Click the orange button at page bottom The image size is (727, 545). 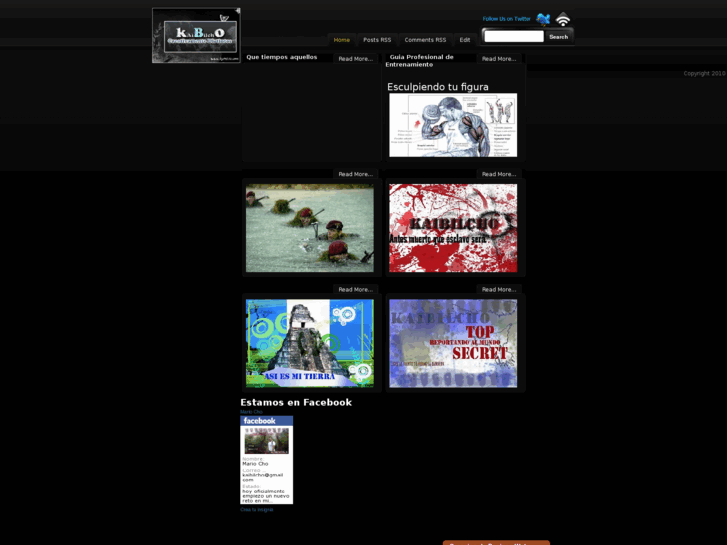(496, 543)
